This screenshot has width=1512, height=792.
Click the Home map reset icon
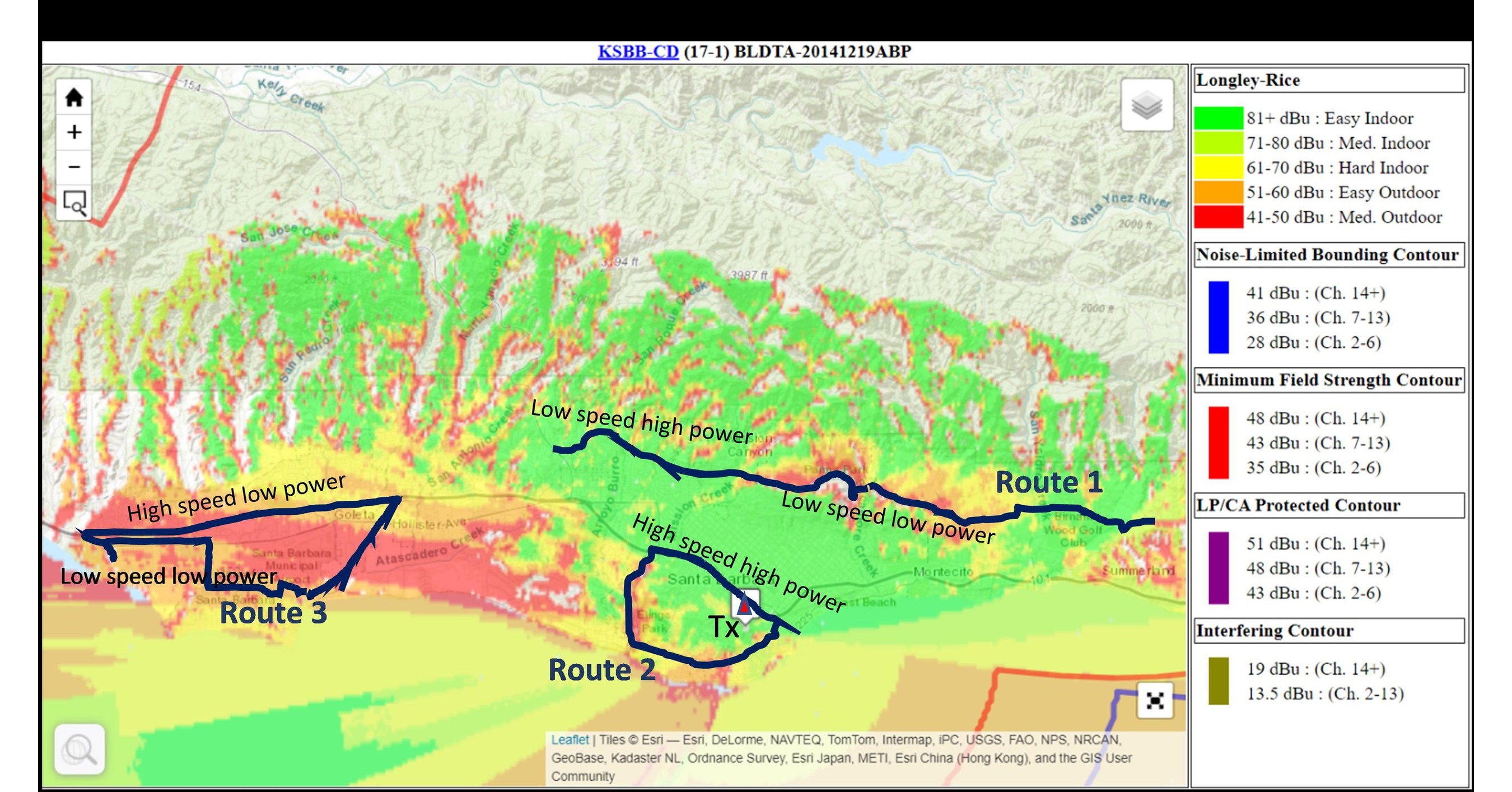tap(74, 97)
